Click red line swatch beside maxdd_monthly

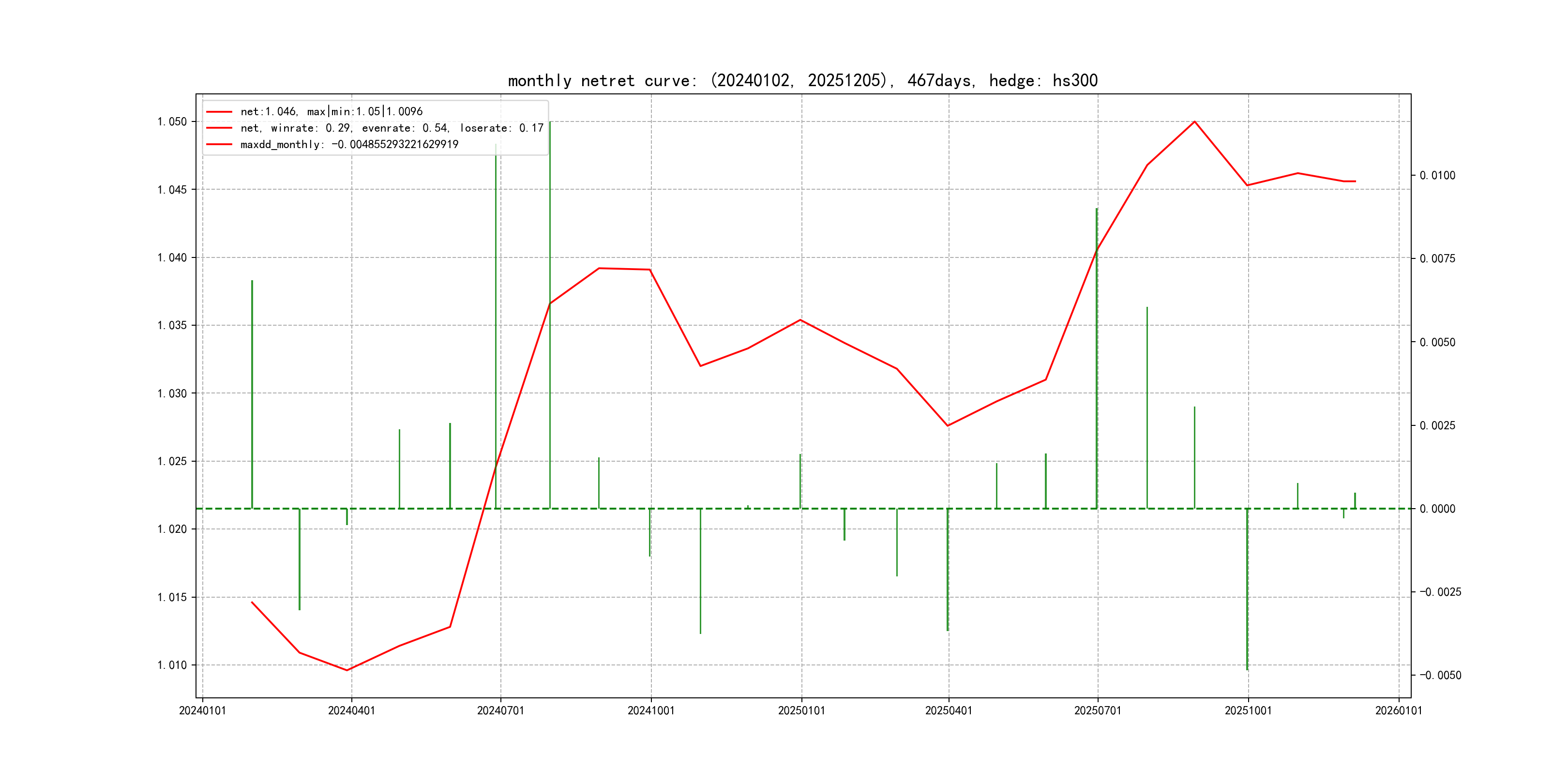219,144
